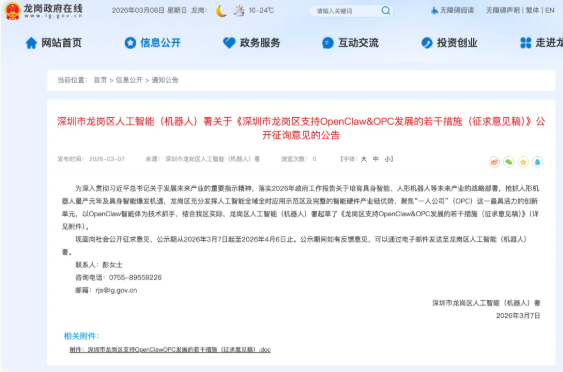563x372 pixels.
Task: Click the contact line 联系人：彭女士
Action: point(99,265)
